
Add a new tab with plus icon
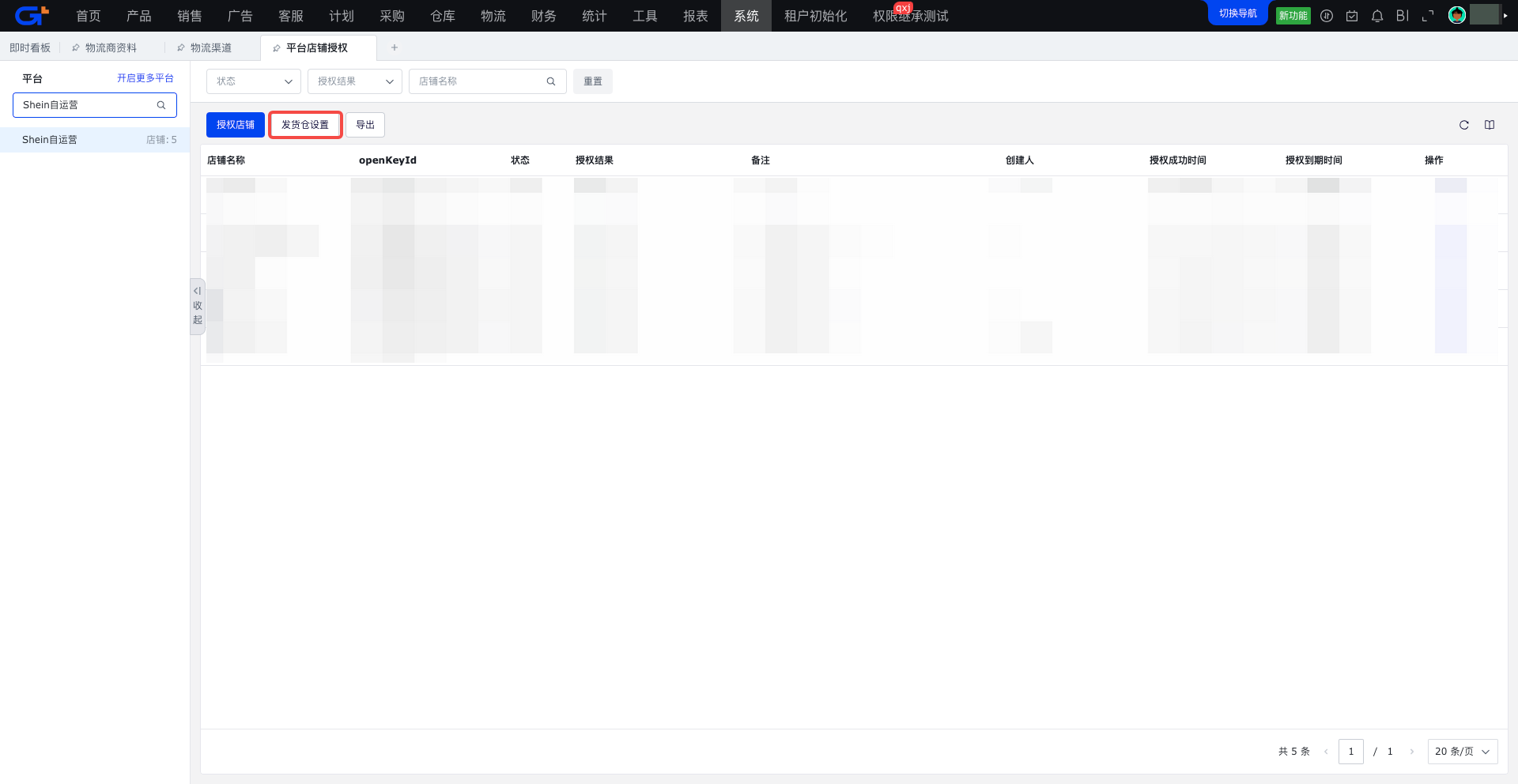pyautogui.click(x=395, y=47)
